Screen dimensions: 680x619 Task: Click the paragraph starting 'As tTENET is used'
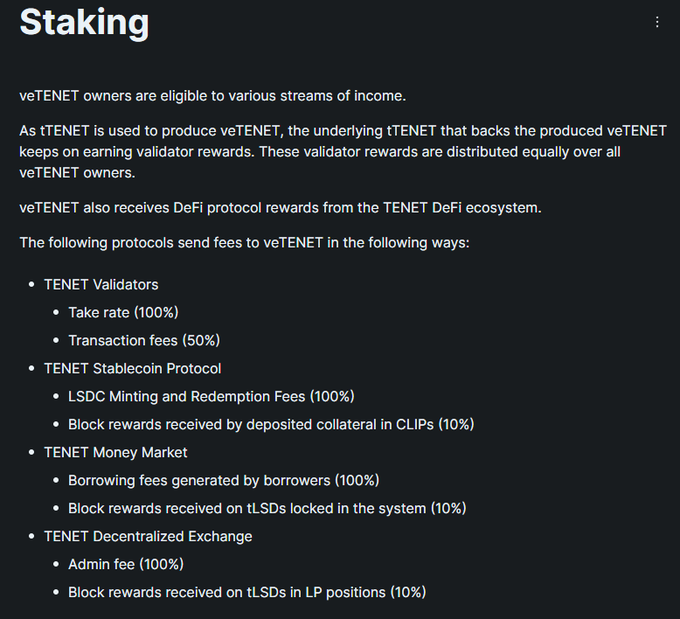(343, 152)
